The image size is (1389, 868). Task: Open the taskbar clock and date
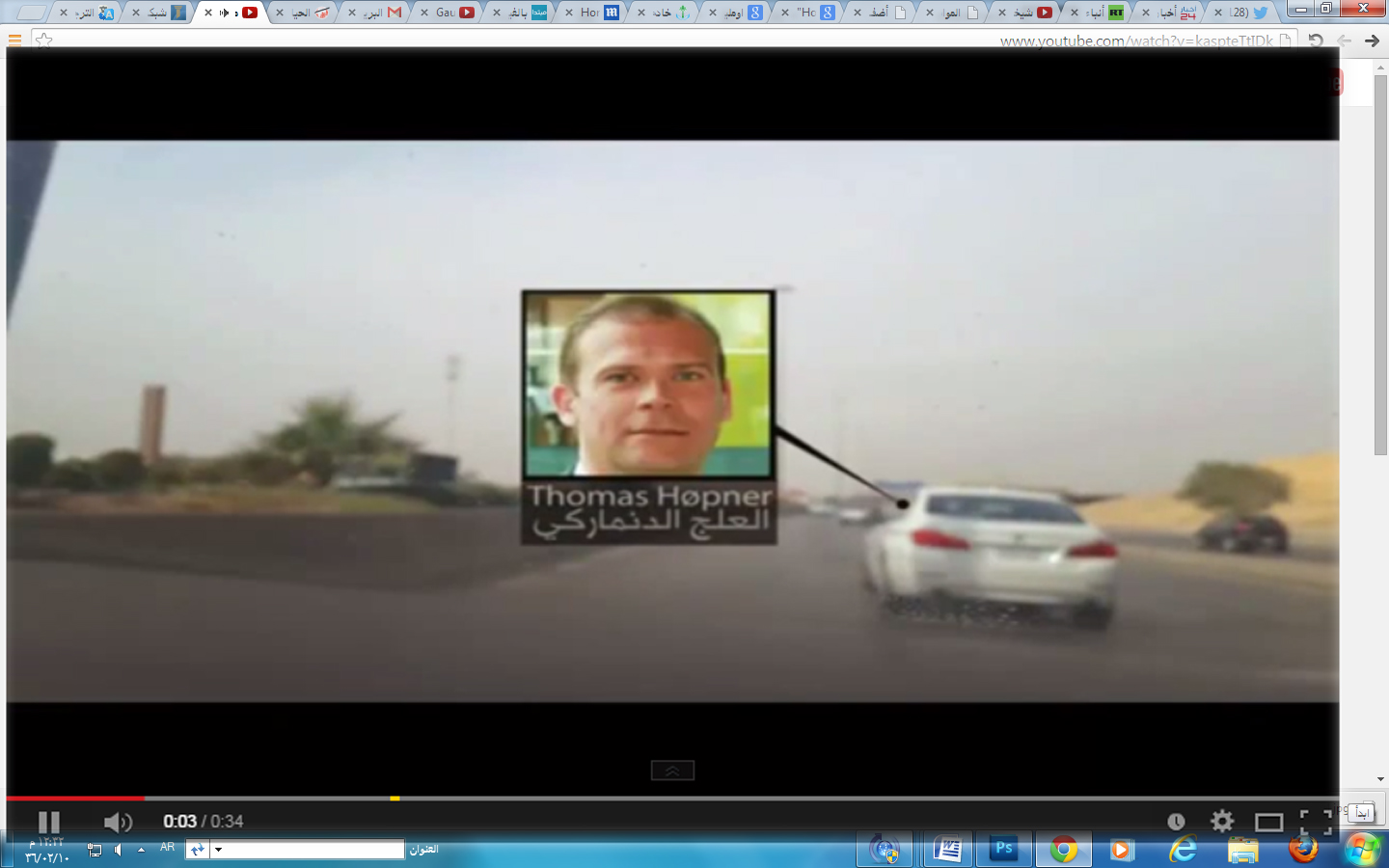tap(47, 850)
